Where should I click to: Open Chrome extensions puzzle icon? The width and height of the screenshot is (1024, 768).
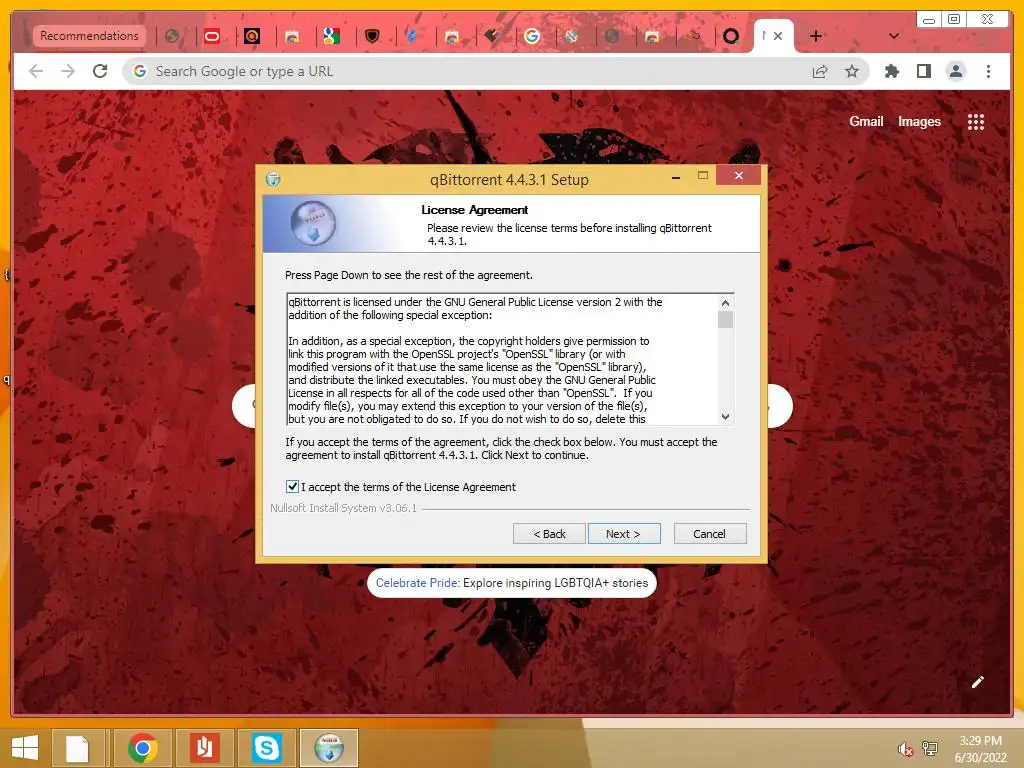(891, 71)
